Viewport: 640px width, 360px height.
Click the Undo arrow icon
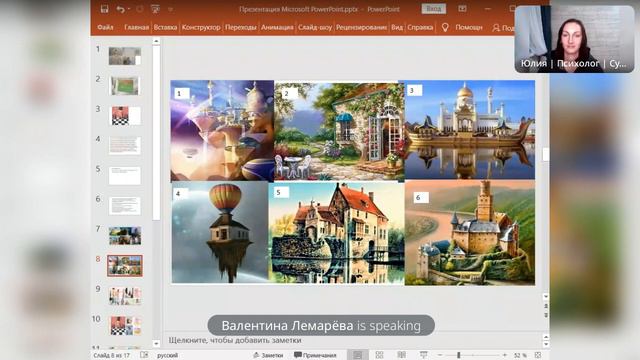click(120, 9)
